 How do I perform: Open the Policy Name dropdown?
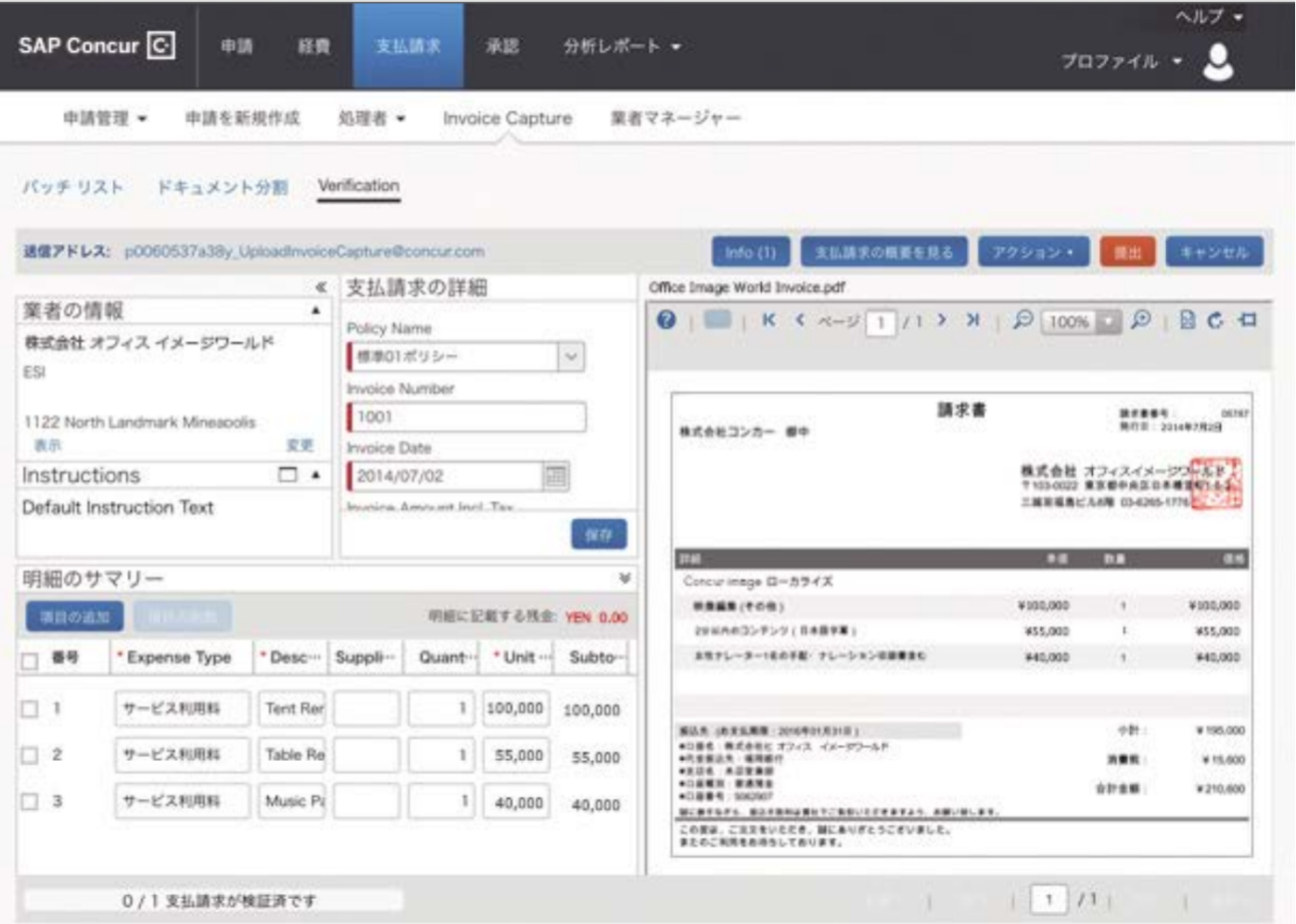click(x=571, y=357)
